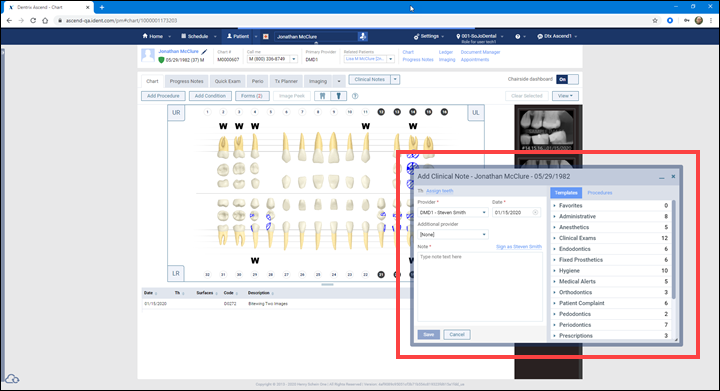Edit patient info with pencil icon
The width and height of the screenshot is (720, 391).
tap(204, 52)
